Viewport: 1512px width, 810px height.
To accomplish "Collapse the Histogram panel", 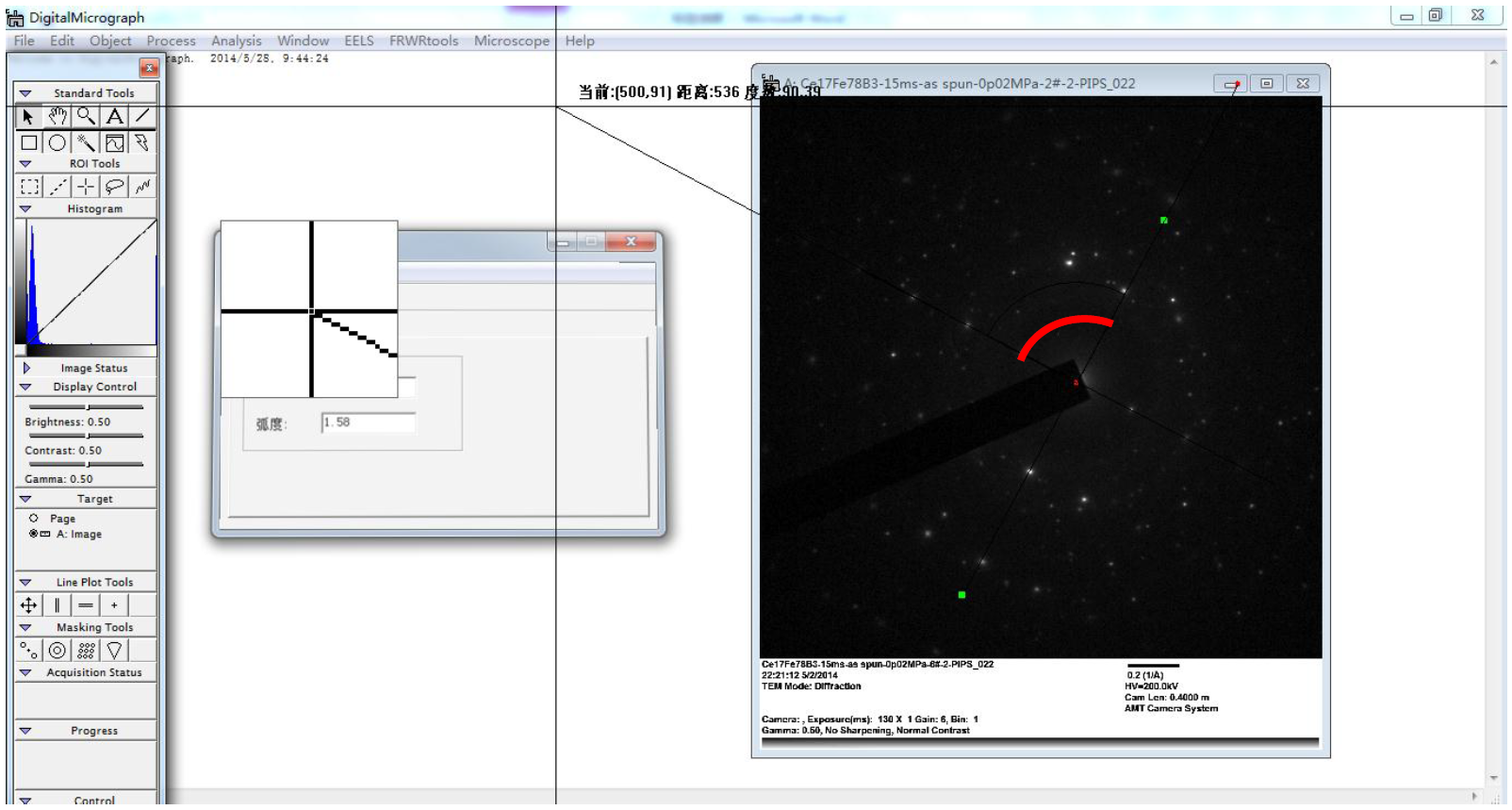I will coord(25,209).
